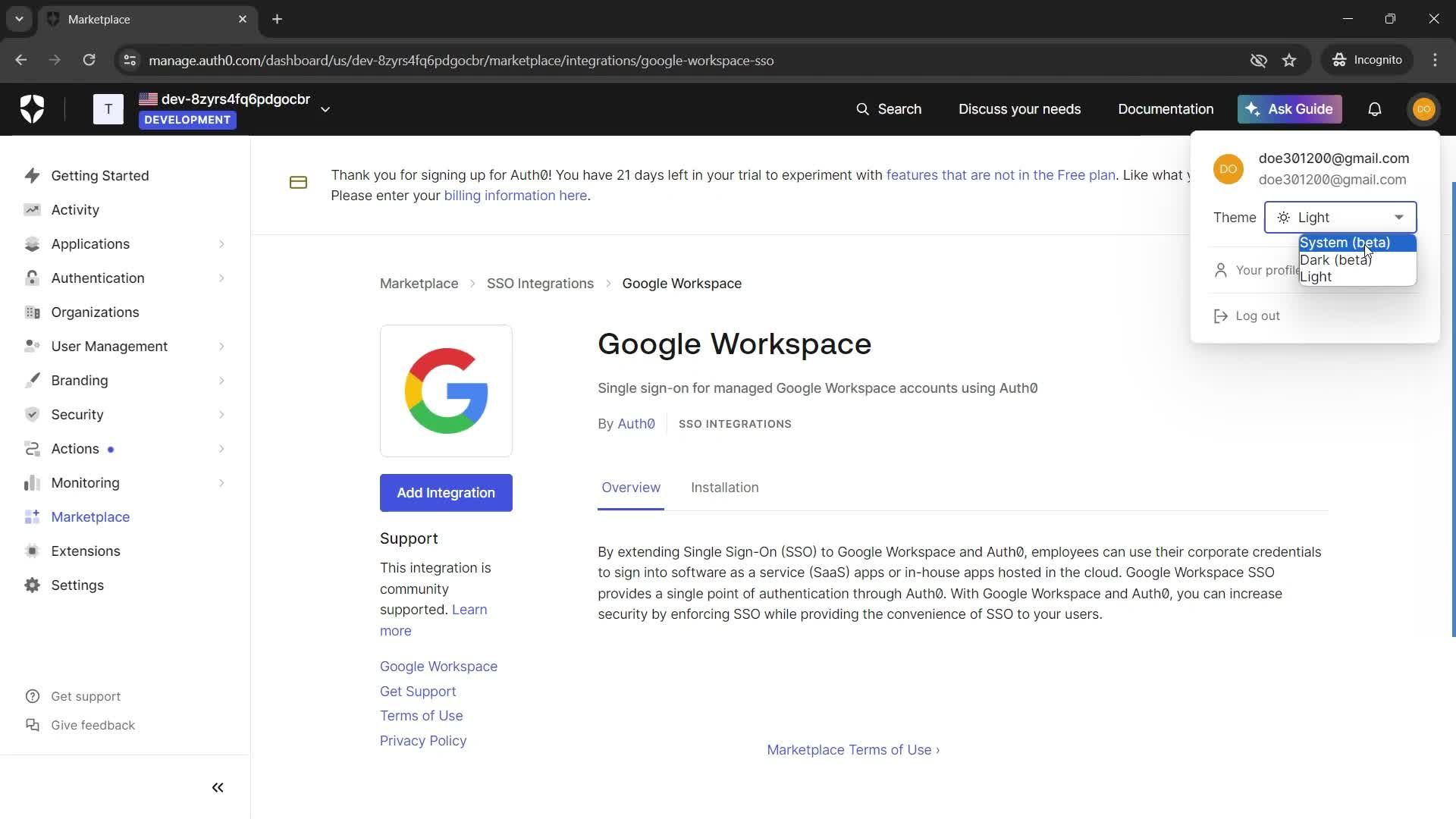Click the Extensions sidebar icon

[x=32, y=551]
